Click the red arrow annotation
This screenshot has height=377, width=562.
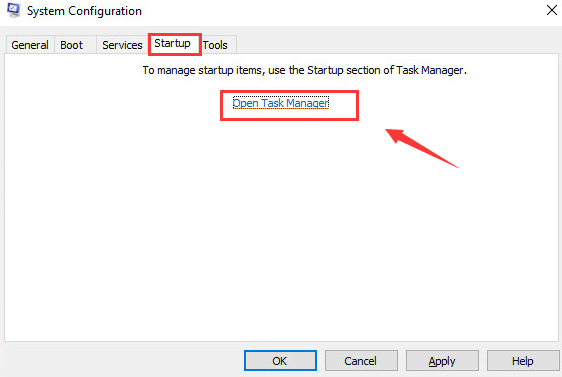click(422, 148)
